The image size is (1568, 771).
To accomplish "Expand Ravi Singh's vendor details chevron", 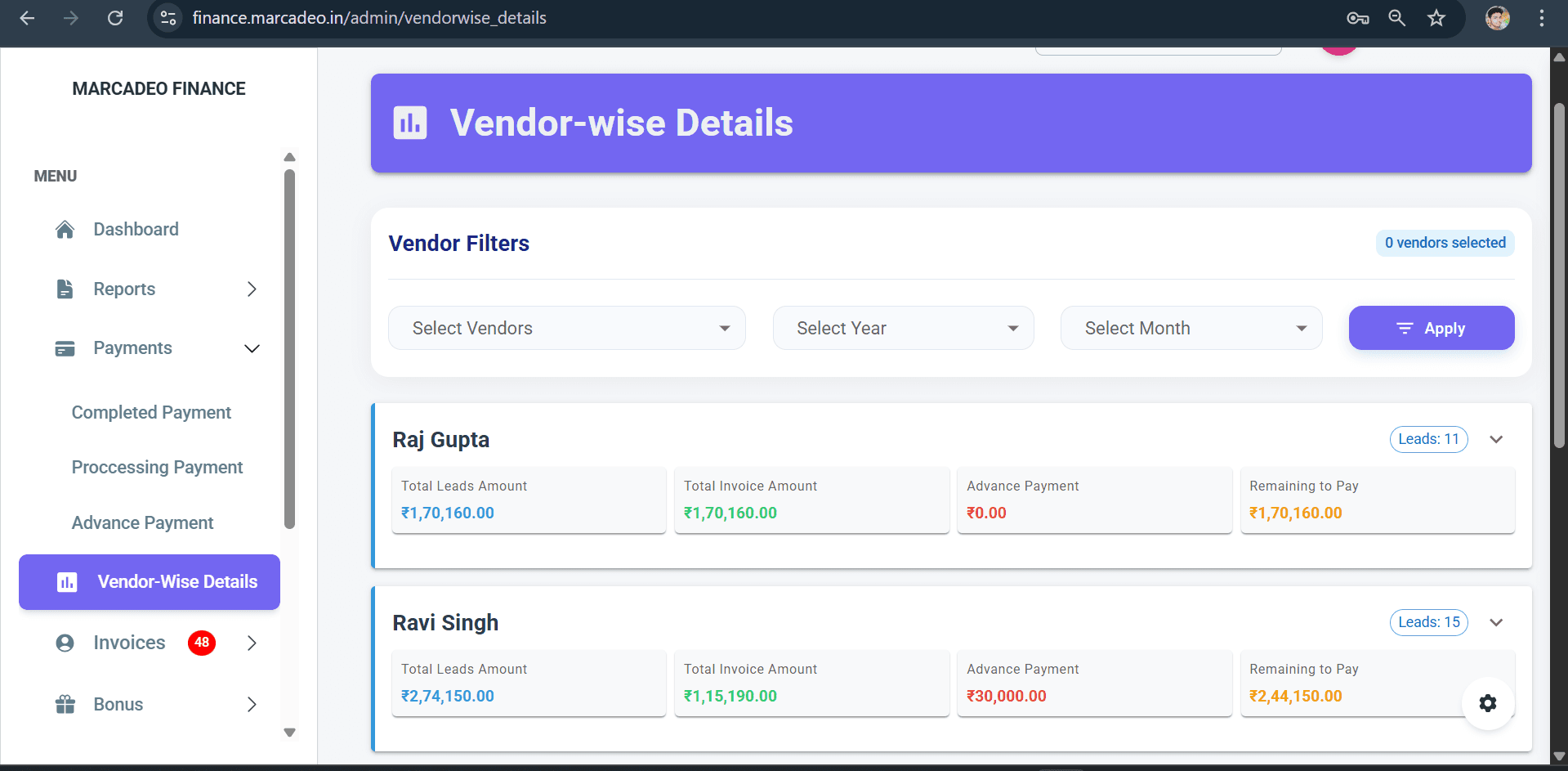I will pos(1496,622).
